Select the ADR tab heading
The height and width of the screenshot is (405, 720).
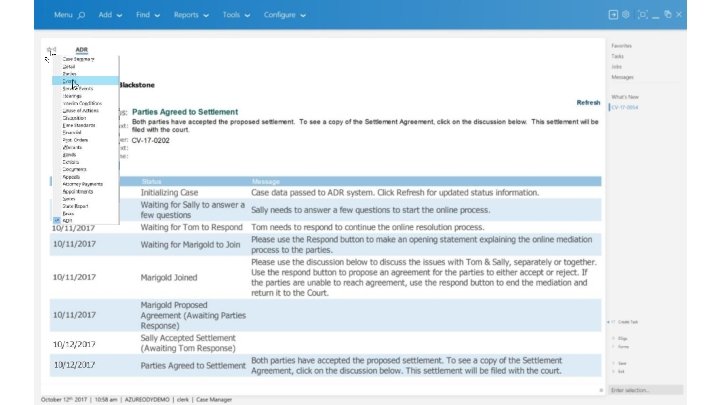[x=81, y=50]
